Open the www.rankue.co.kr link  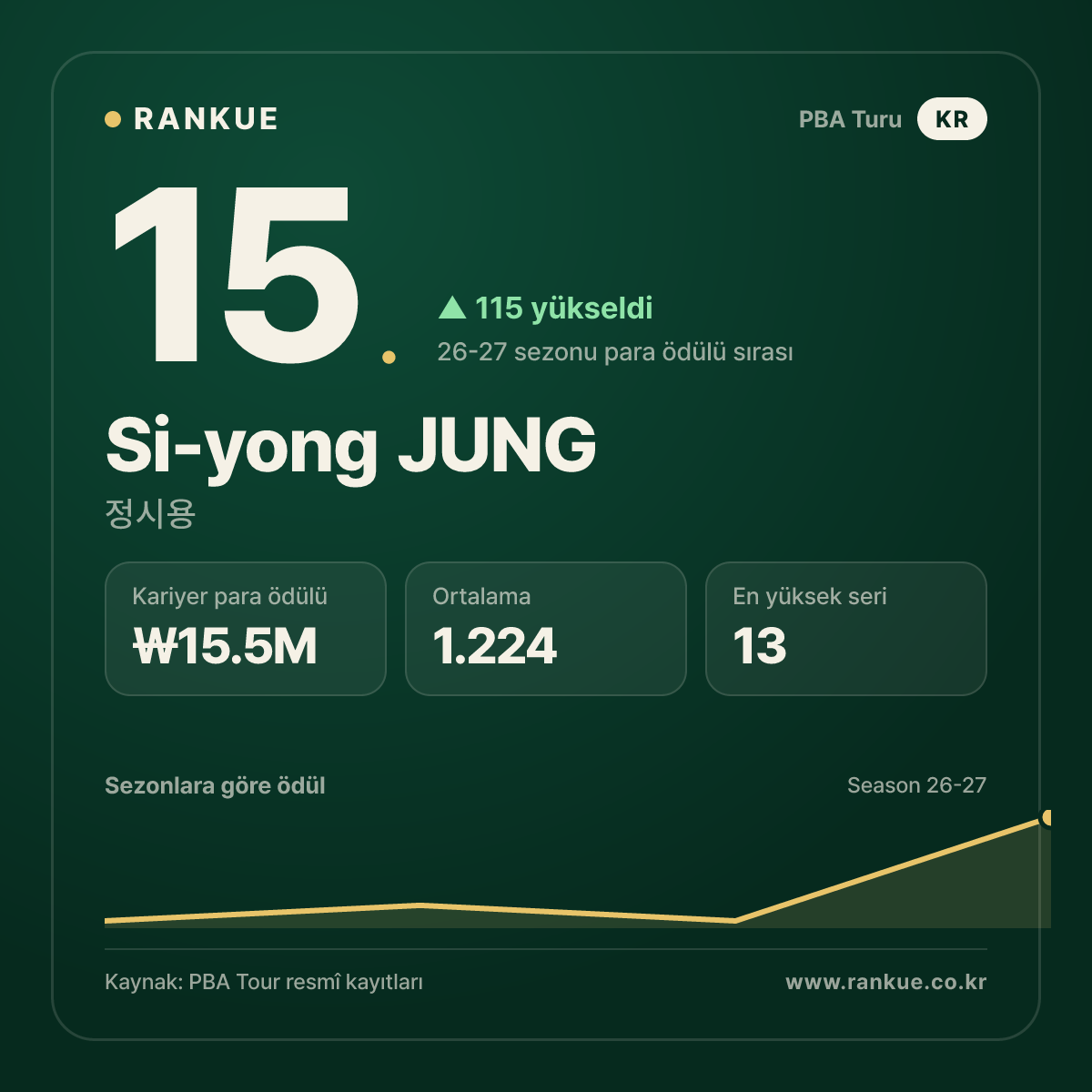[x=885, y=982]
